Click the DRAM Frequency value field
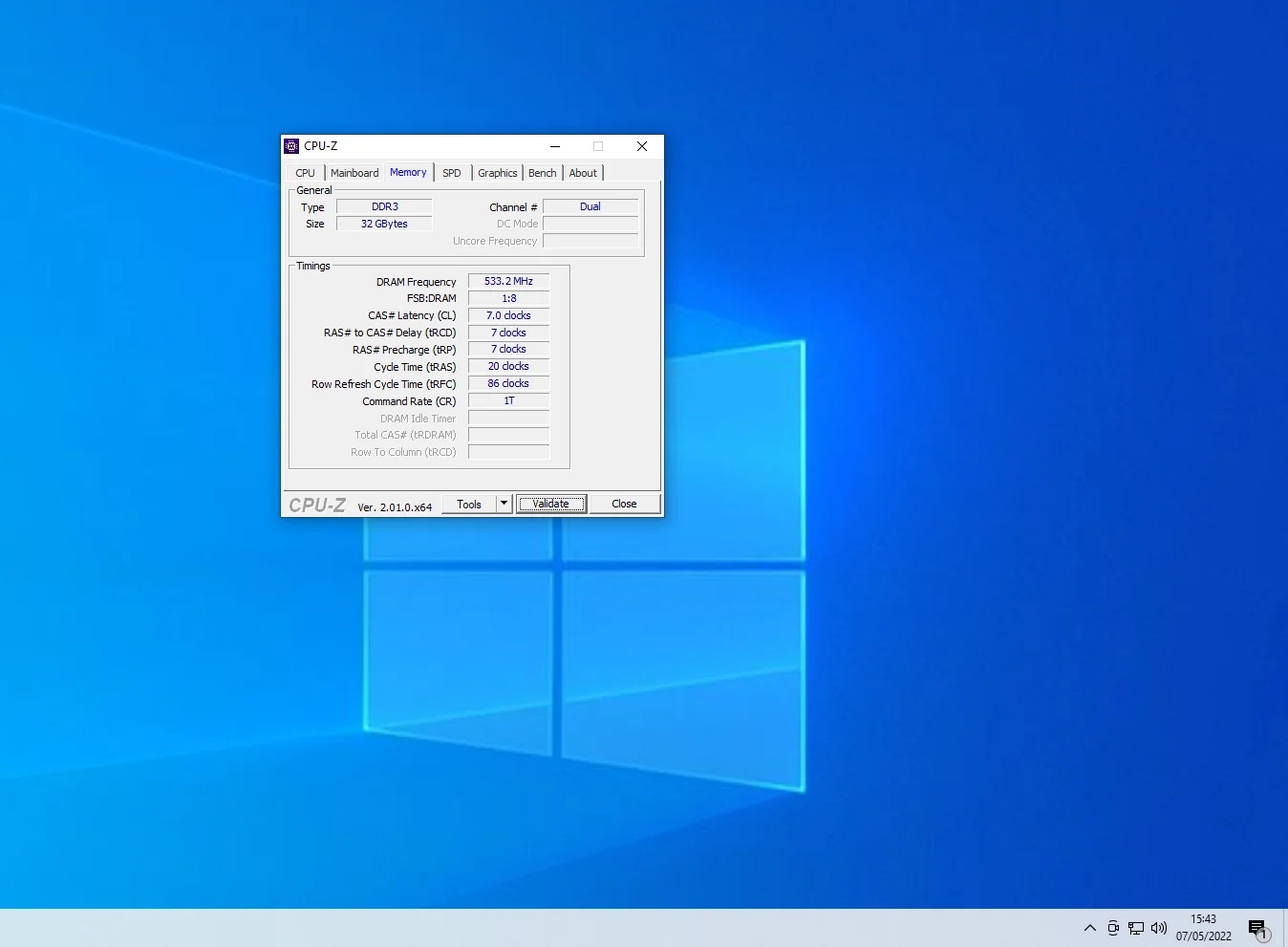The image size is (1288, 947). pyautogui.click(x=508, y=281)
